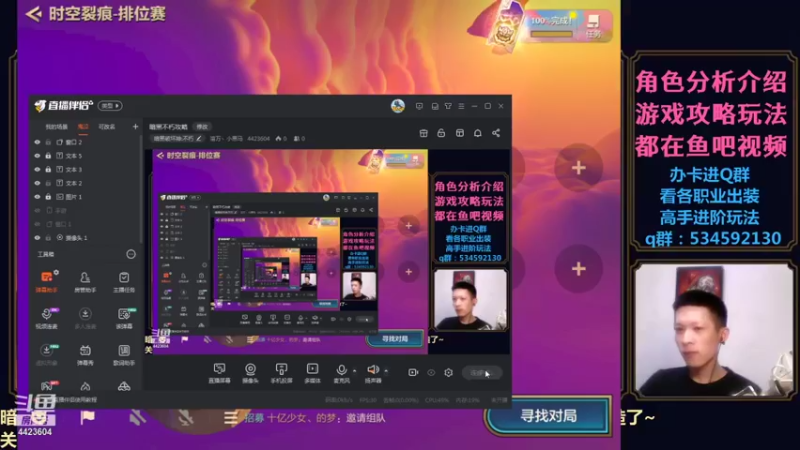Image resolution: width=800 pixels, height=450 pixels.
Task: Click the bell notification icon
Action: [478, 133]
